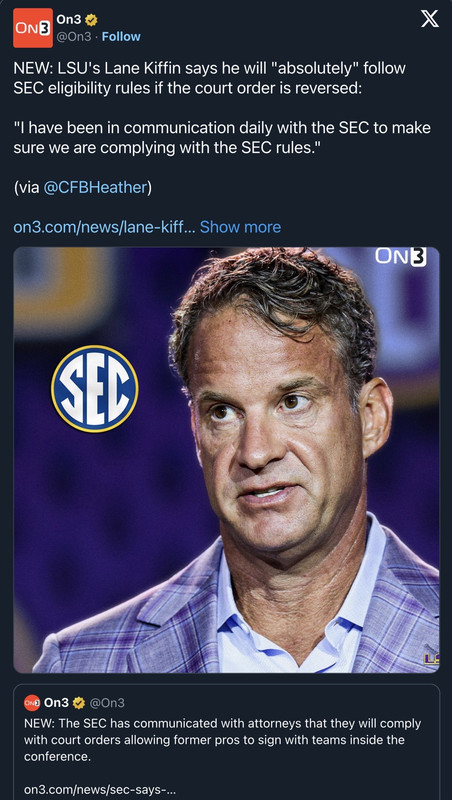Follow the On3 account
Image resolution: width=452 pixels, height=800 pixels.
point(121,37)
